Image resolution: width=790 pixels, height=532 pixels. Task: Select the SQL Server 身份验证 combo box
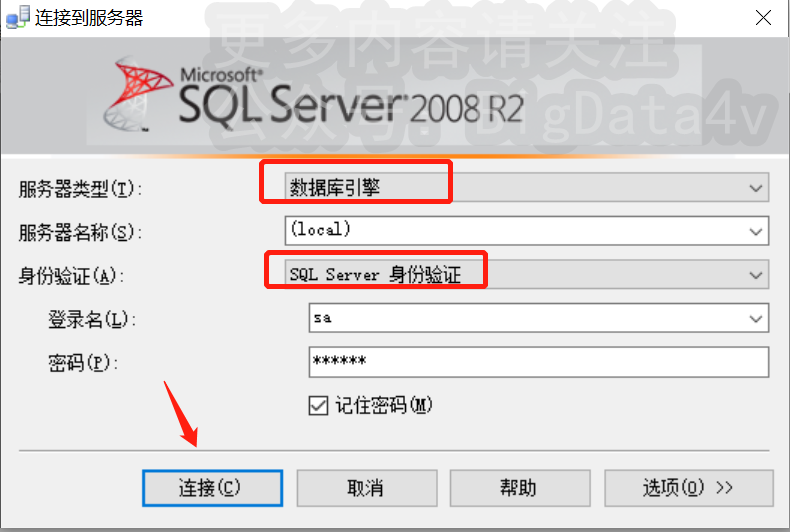(x=526, y=275)
